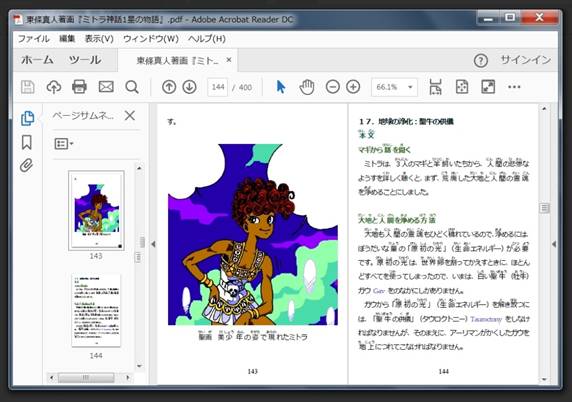The width and height of the screenshot is (572, 402).
Task: Open the ヘルプ(H) menu
Action: point(207,39)
